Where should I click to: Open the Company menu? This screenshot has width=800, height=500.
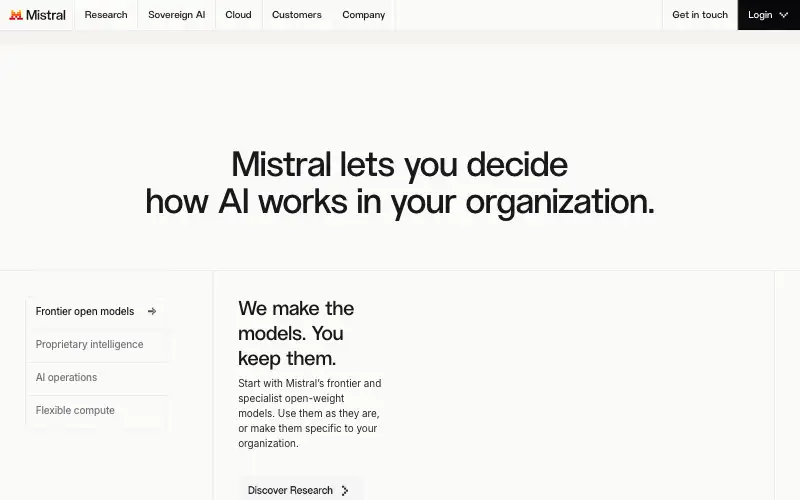(364, 15)
